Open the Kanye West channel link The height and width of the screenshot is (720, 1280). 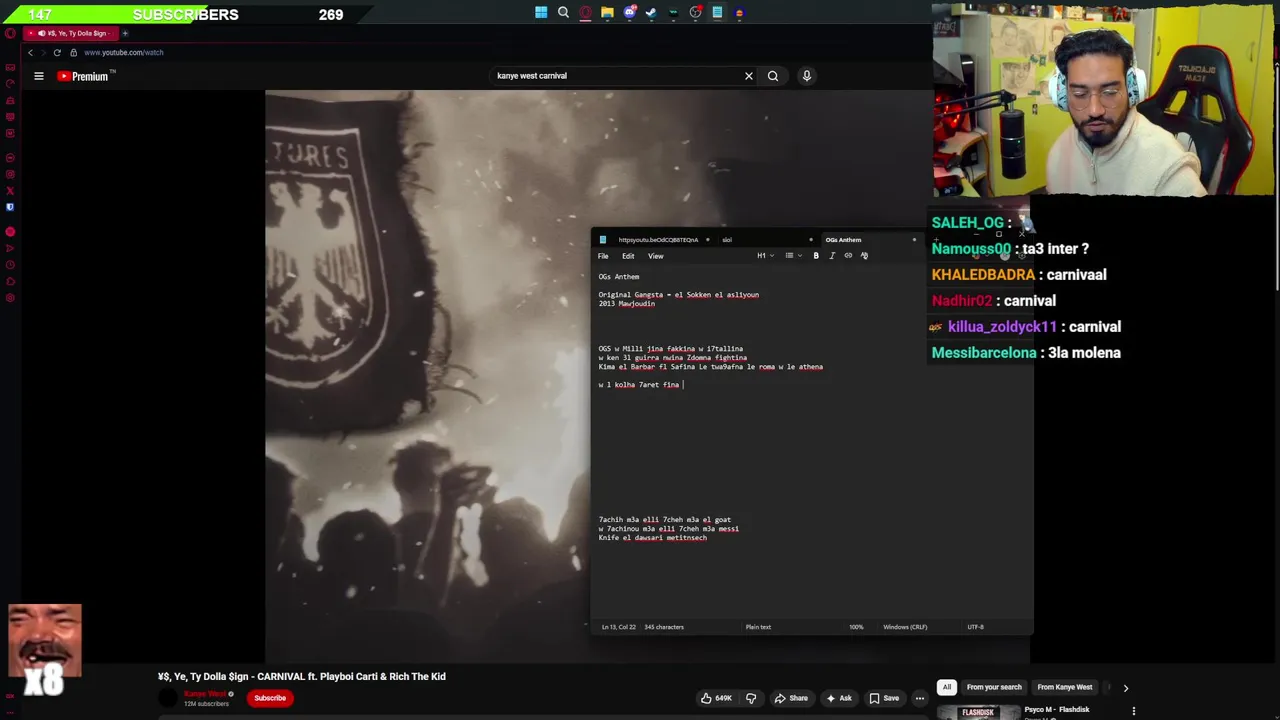coord(203,694)
